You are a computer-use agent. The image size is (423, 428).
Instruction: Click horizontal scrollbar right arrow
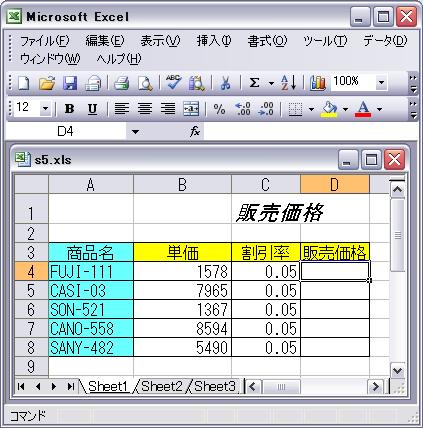(375, 387)
